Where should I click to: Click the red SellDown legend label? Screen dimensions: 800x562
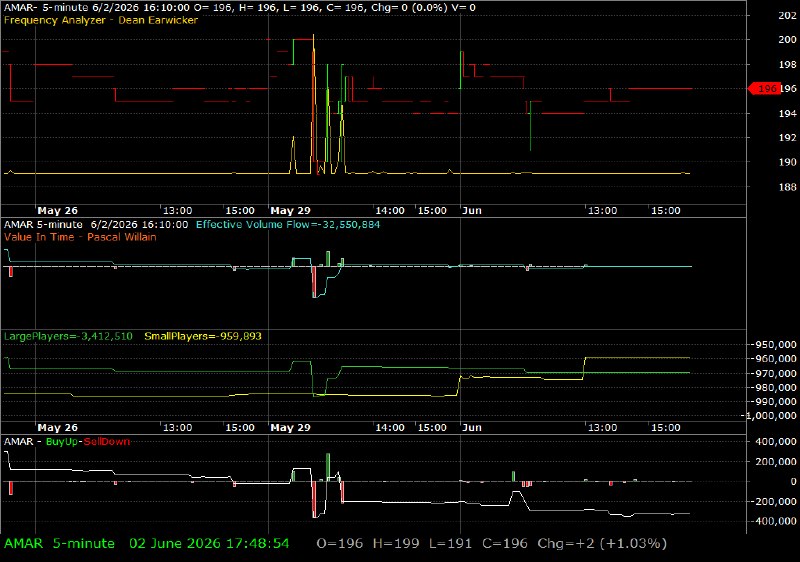click(107, 442)
